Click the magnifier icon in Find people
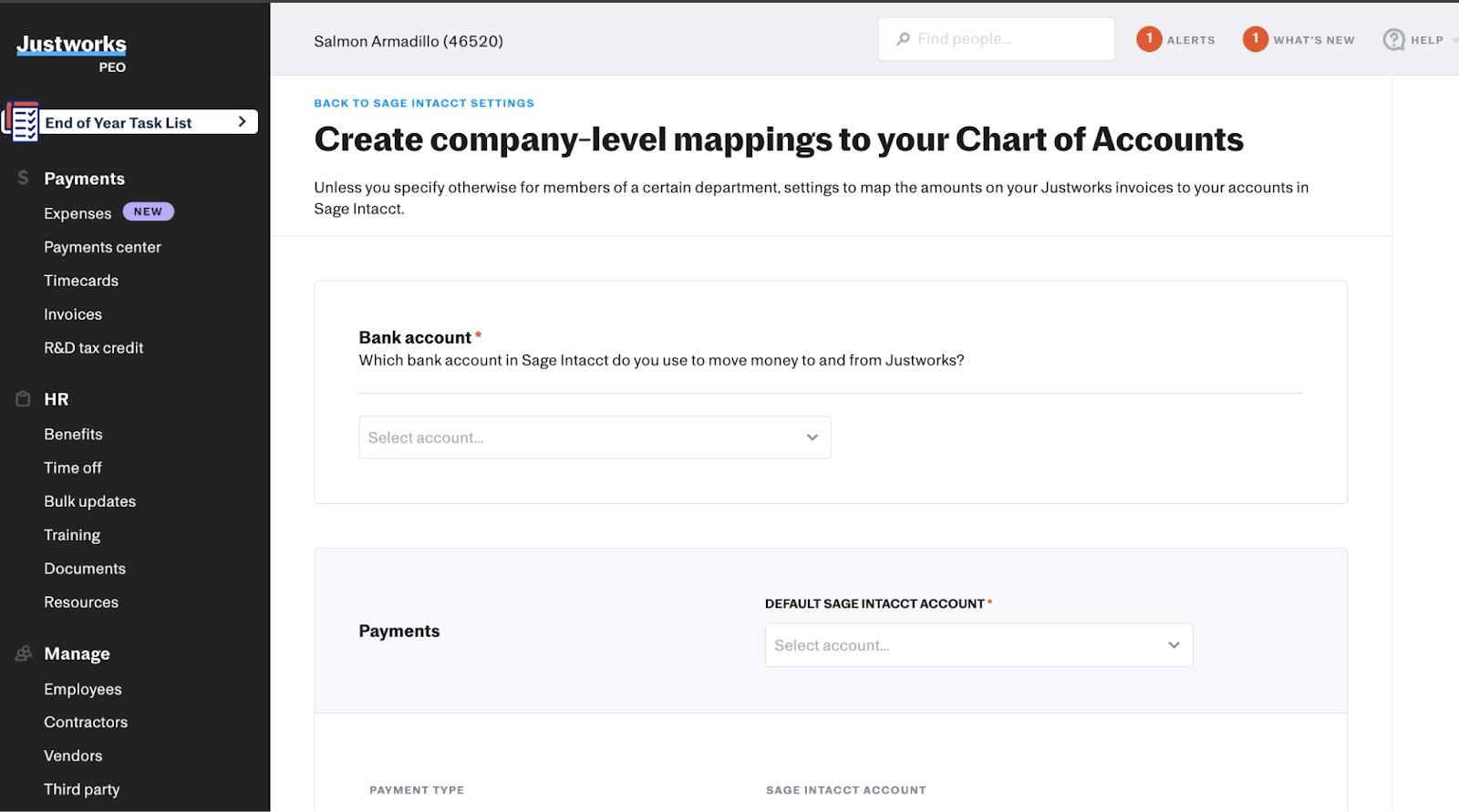The width and height of the screenshot is (1459, 812). pos(903,39)
